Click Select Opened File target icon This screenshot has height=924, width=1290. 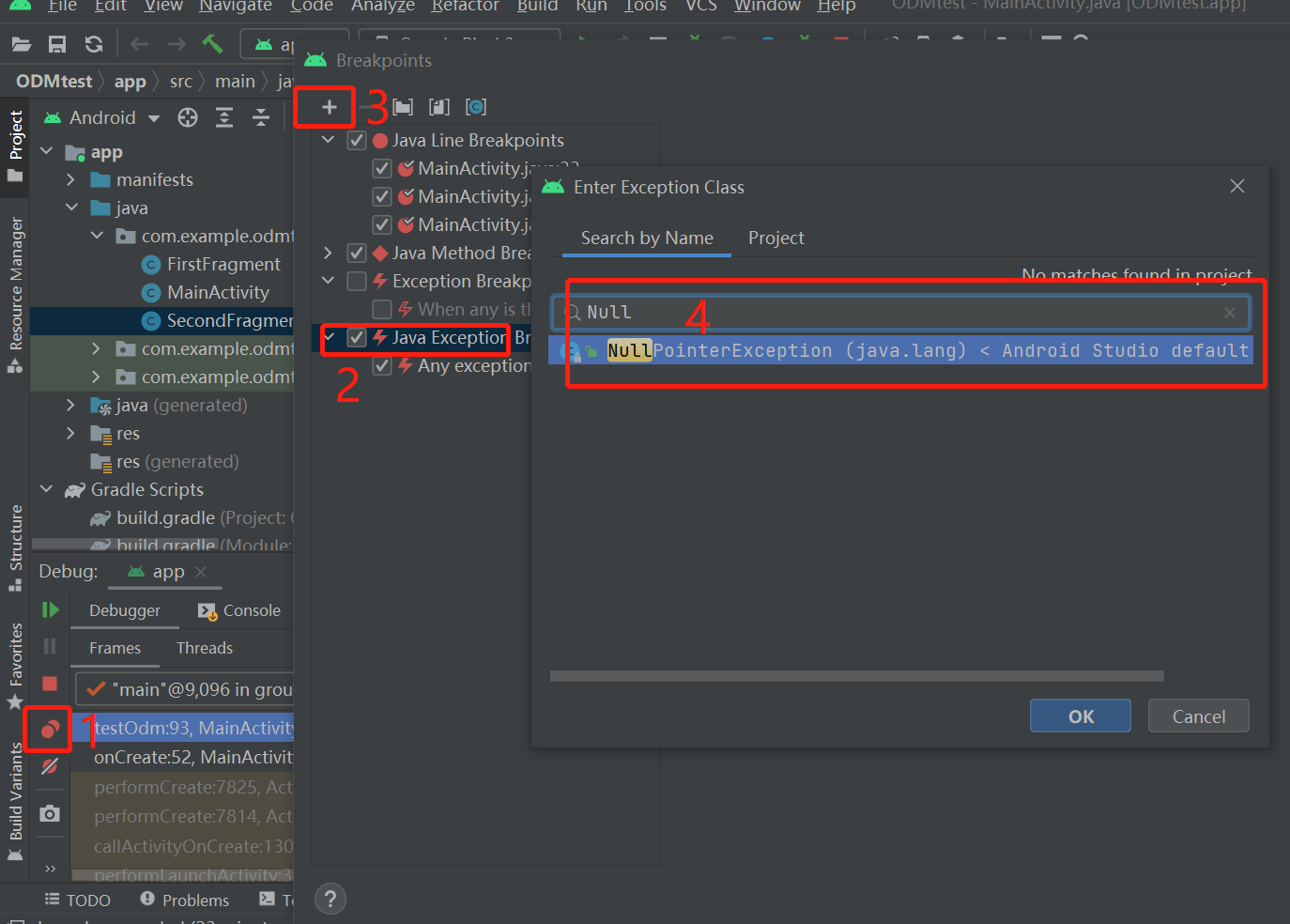(x=188, y=117)
